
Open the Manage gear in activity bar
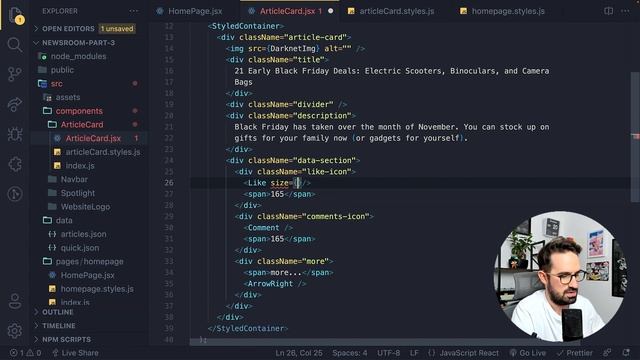(15, 331)
